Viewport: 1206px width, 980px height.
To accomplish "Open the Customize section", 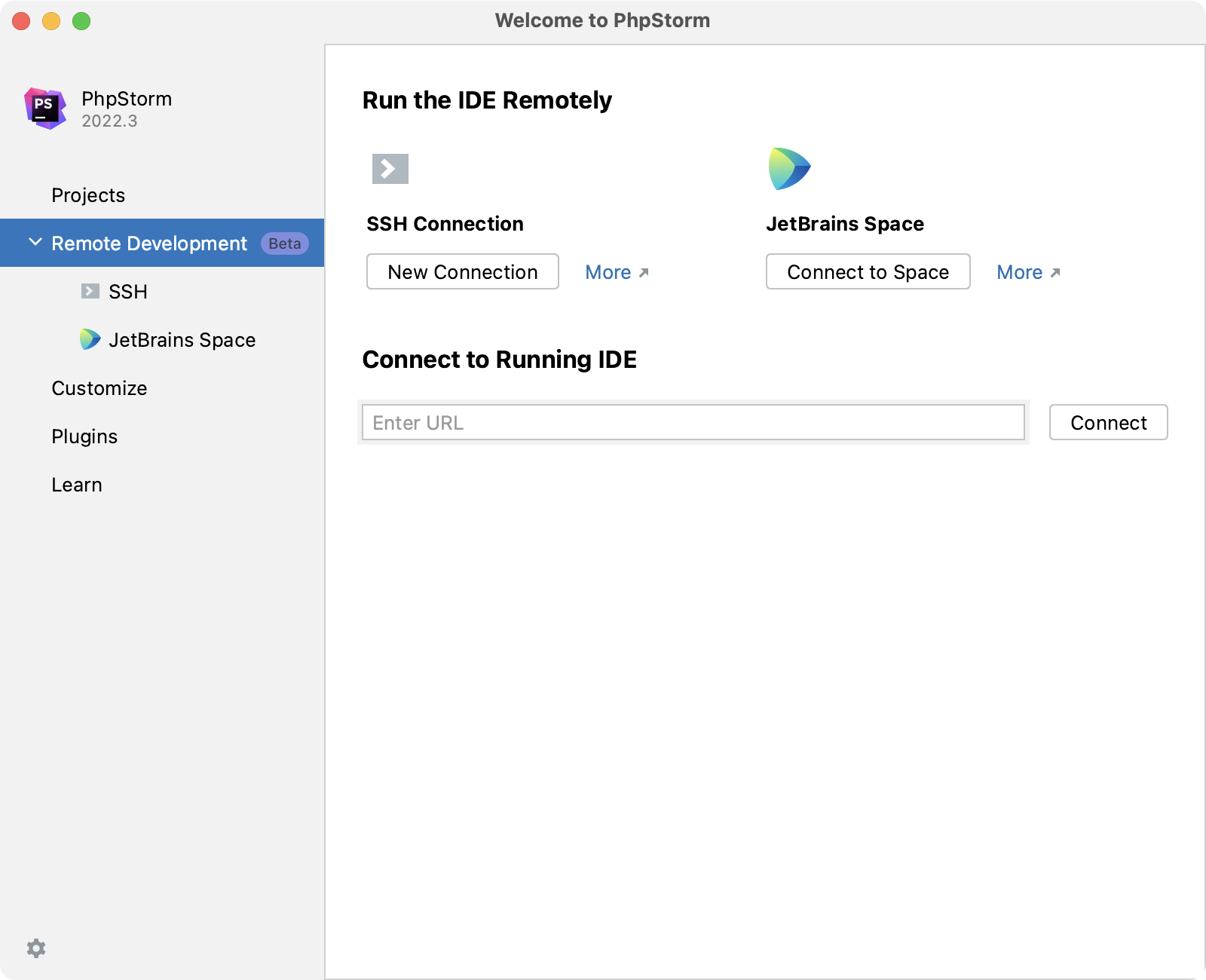I will tap(99, 388).
